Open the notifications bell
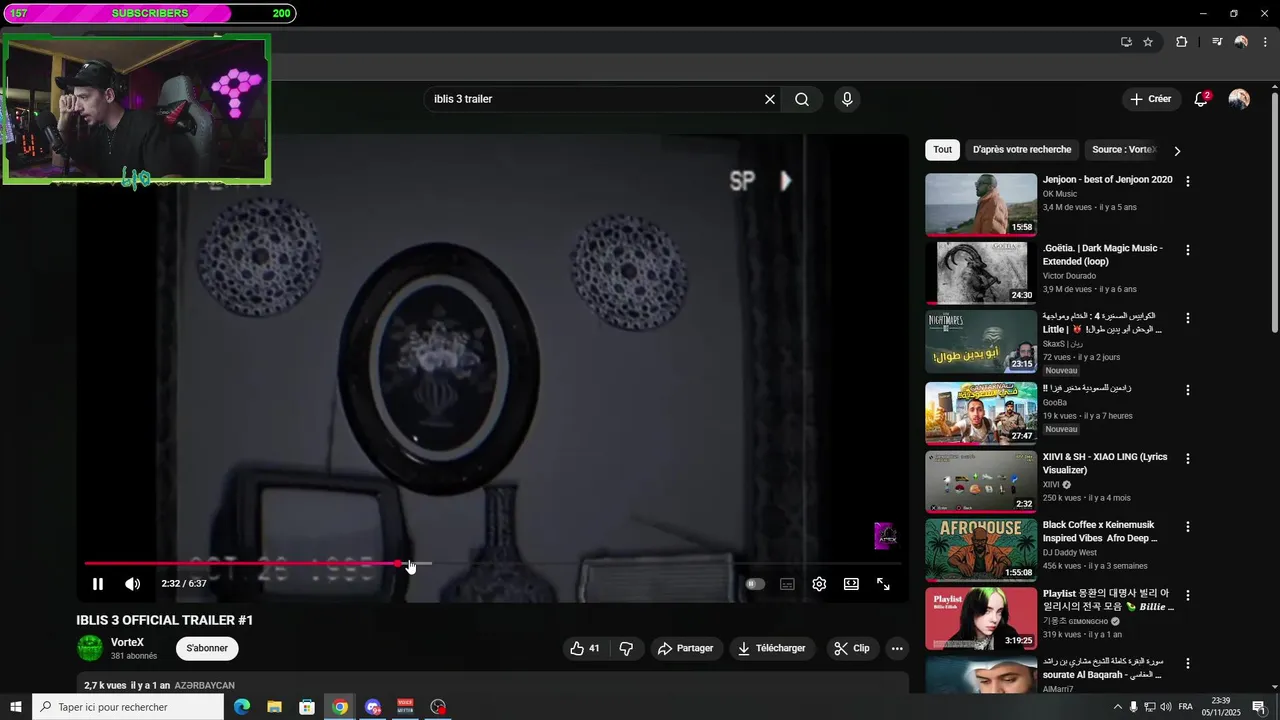 [1201, 99]
